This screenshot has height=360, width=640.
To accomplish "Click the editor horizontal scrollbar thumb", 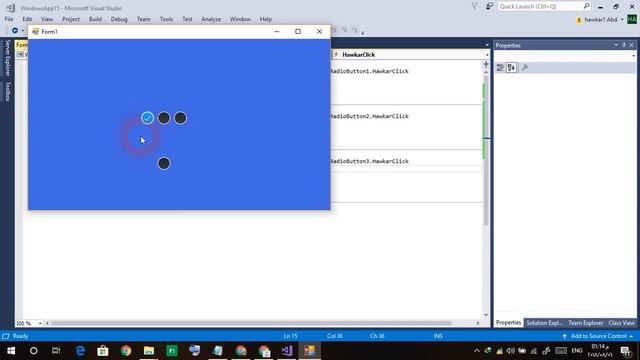I will [251, 323].
